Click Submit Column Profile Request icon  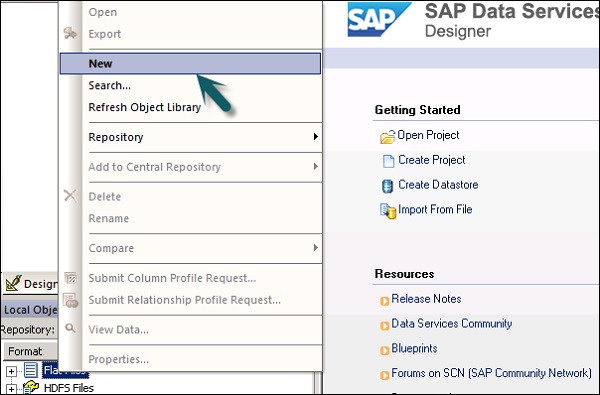pyautogui.click(x=70, y=278)
